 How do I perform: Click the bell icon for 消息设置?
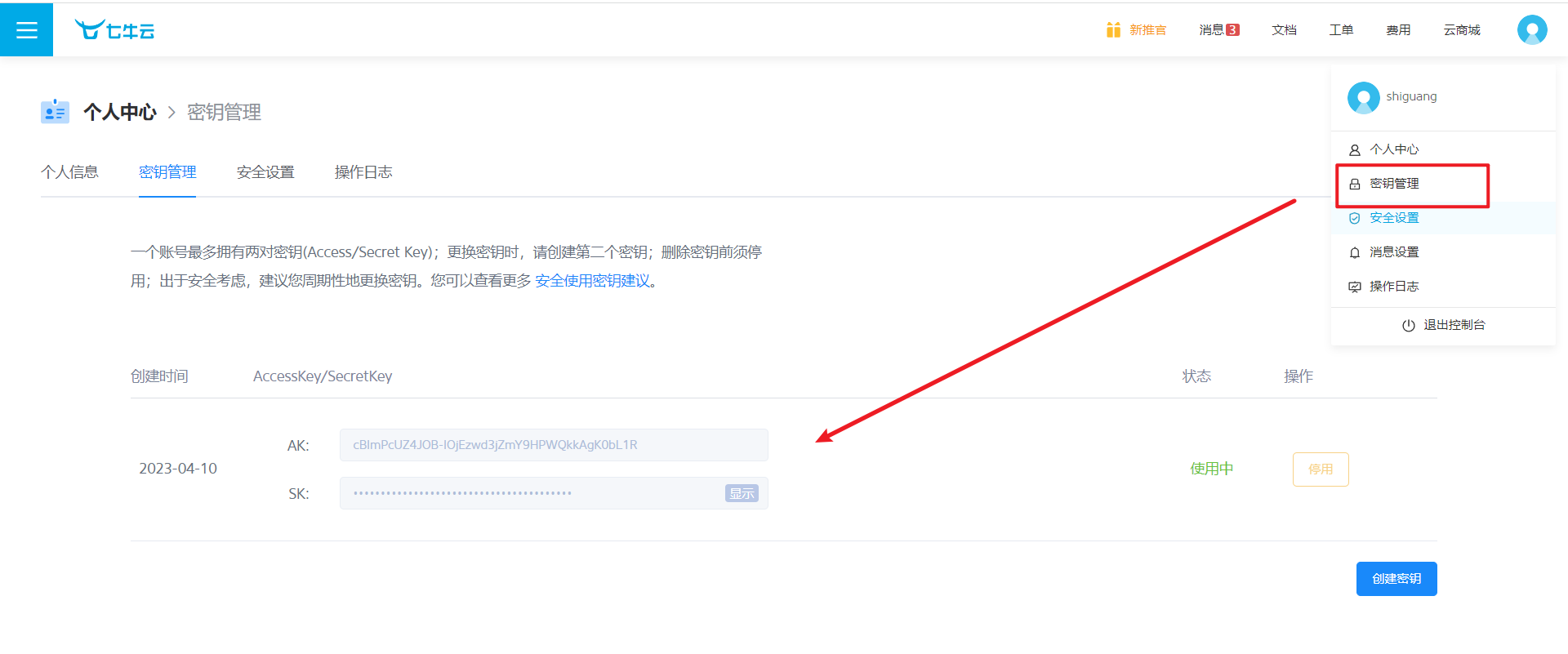(x=1354, y=253)
